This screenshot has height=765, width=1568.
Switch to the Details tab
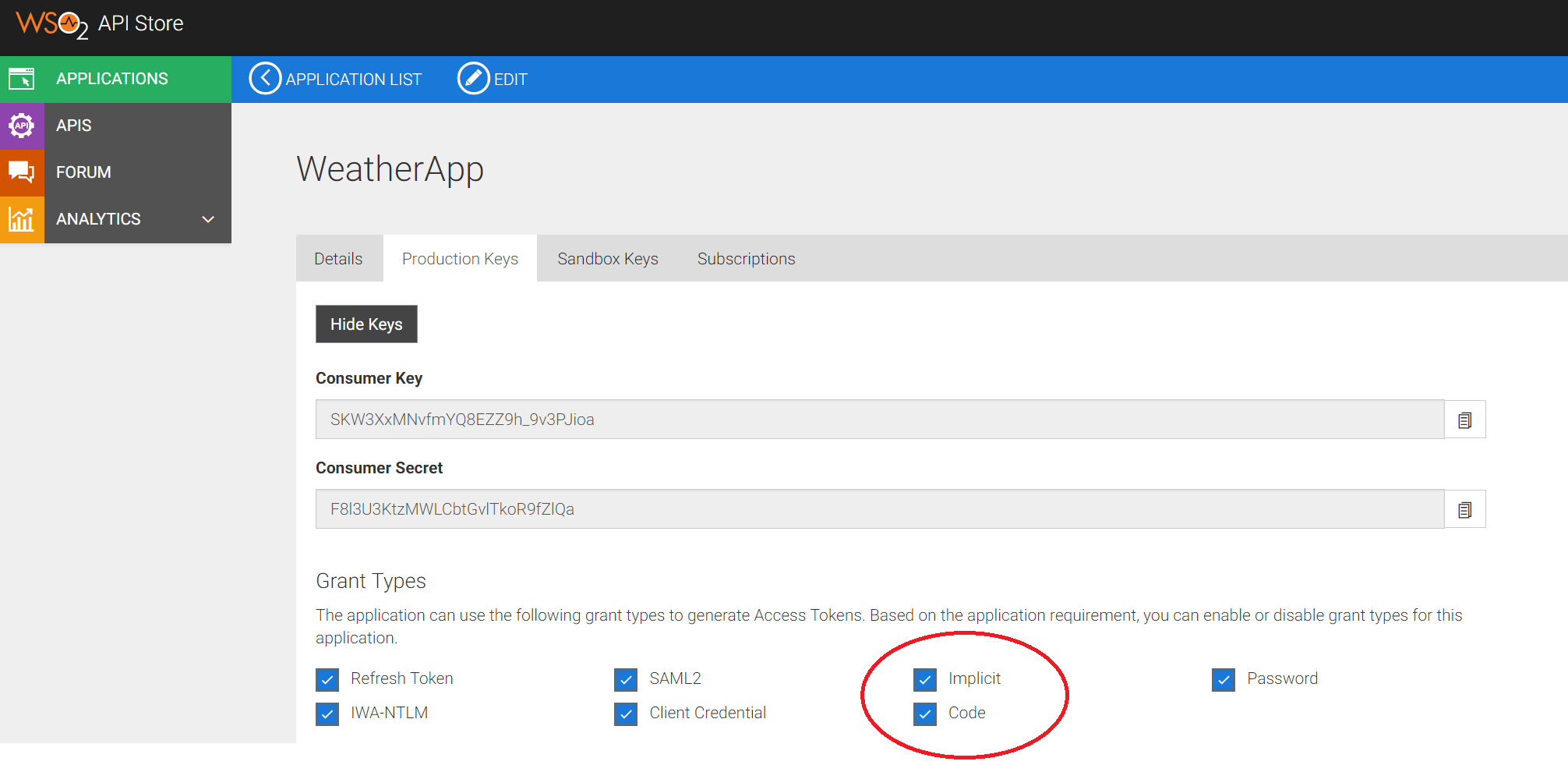point(338,259)
